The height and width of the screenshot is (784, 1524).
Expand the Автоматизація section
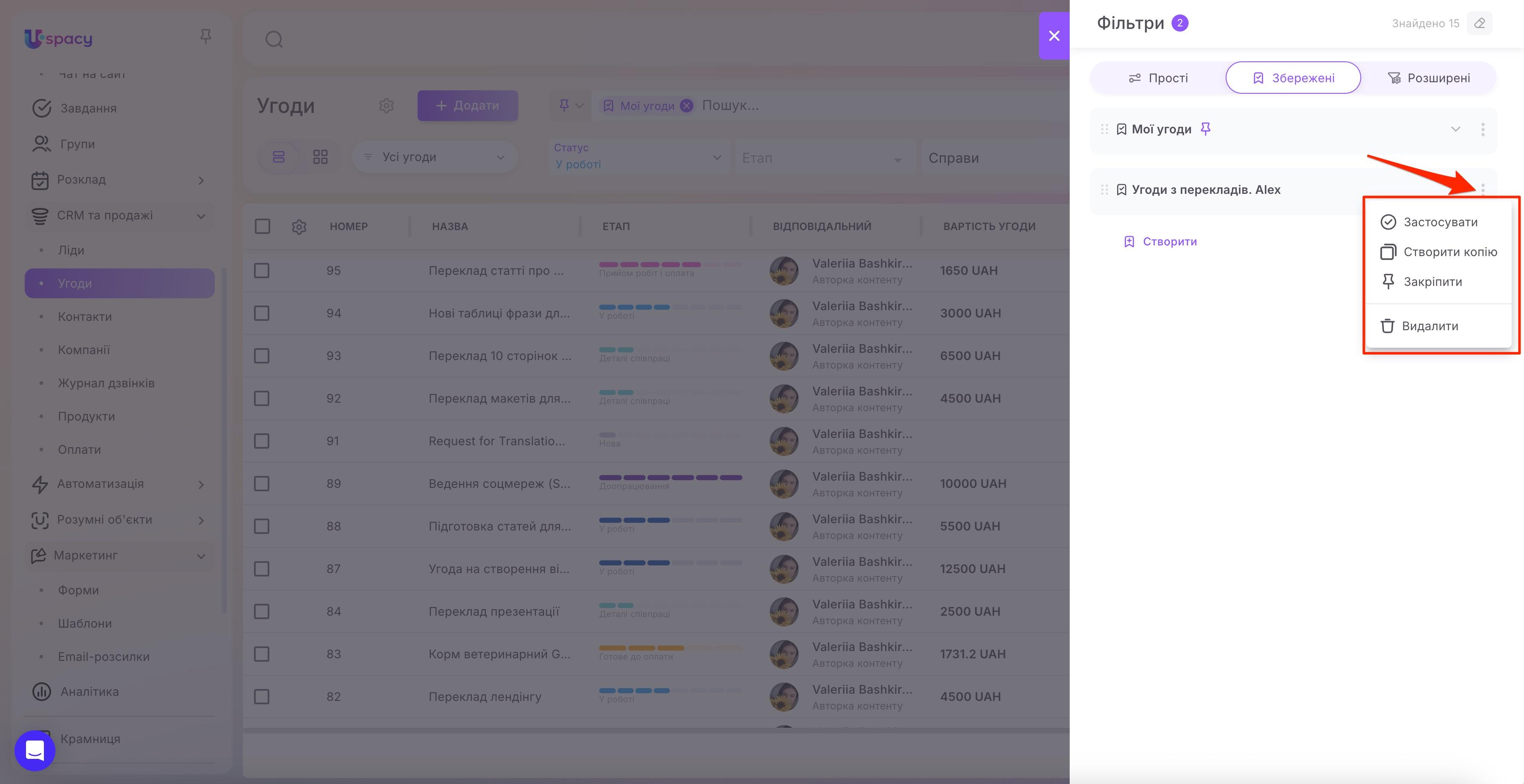201,484
